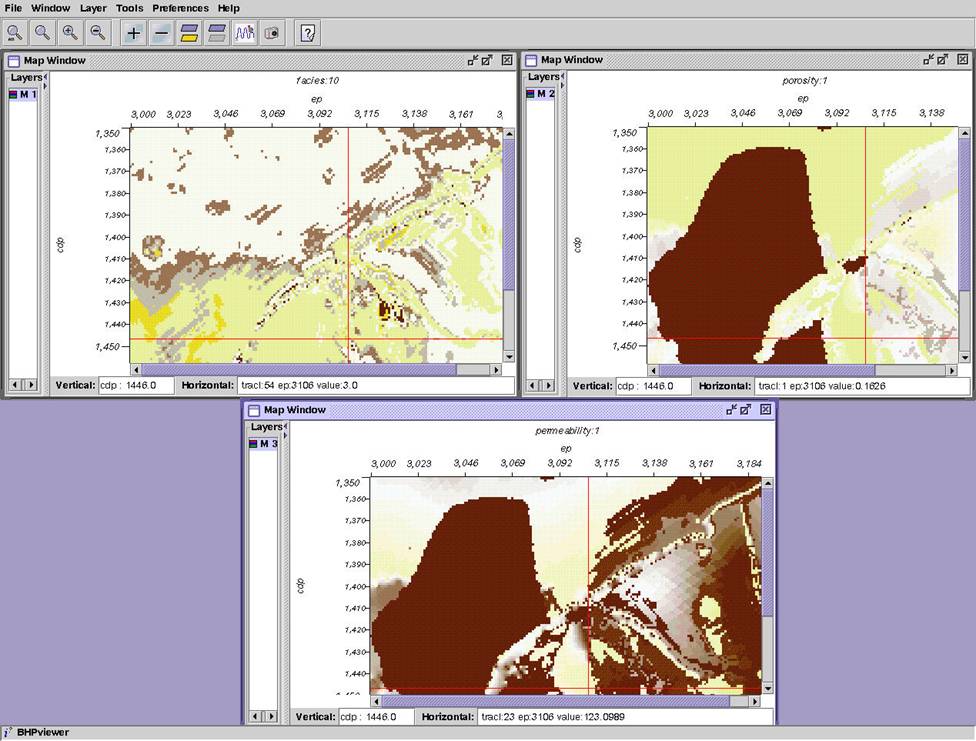Click porosity Horizontal value 0.1626 readout field
976x741 pixels.
tap(861, 386)
